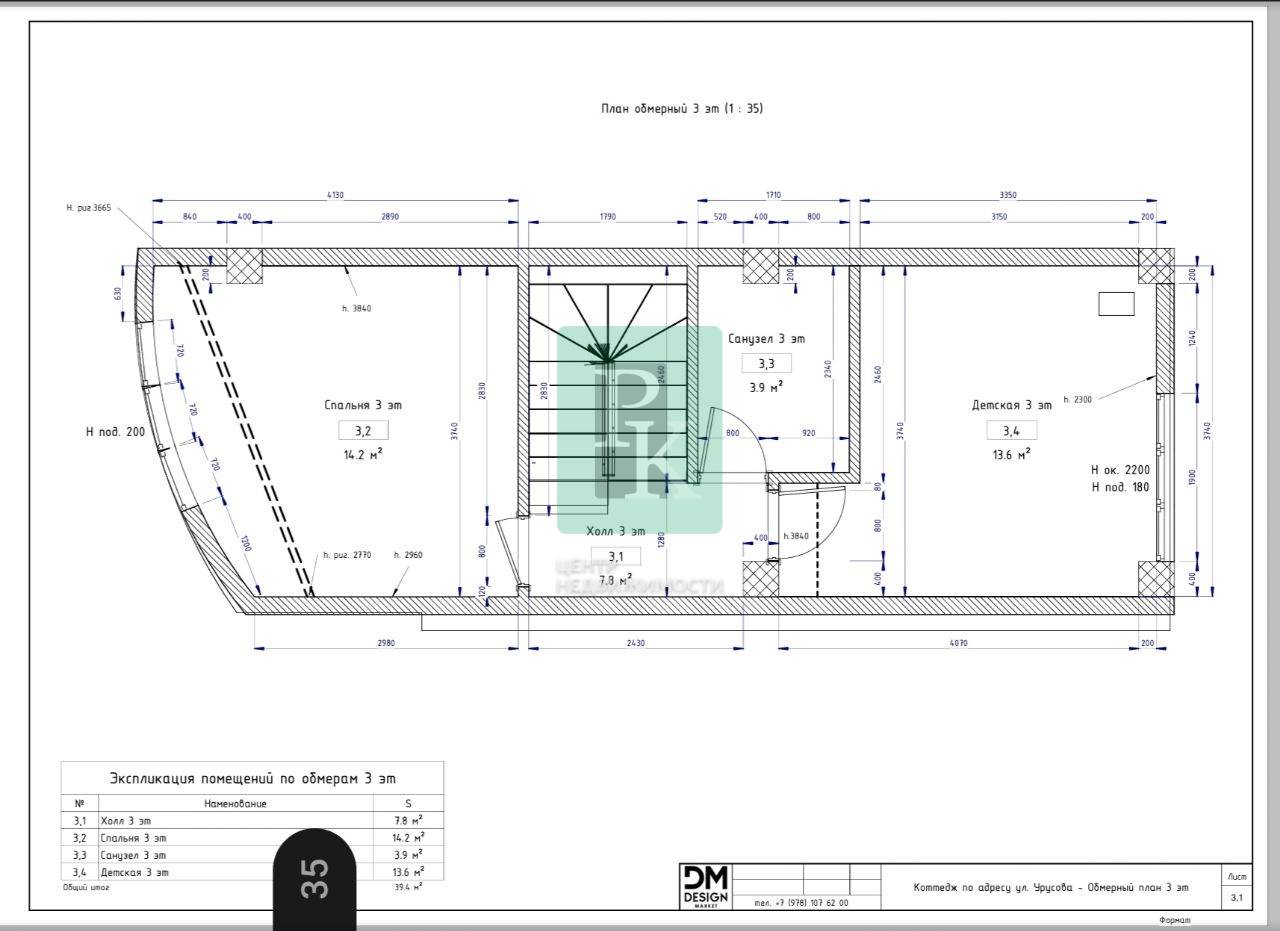Select the small rectangle in Детская room
The height and width of the screenshot is (931, 1280).
(x=1116, y=303)
